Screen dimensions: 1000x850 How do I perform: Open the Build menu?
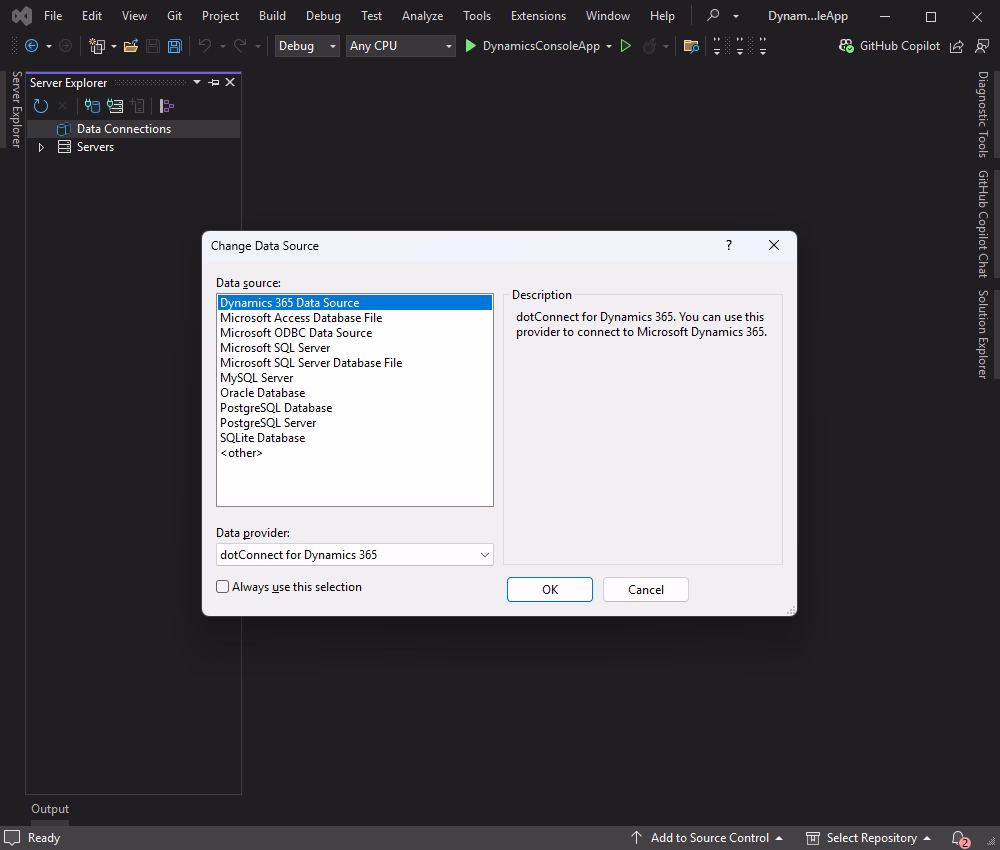[x=272, y=16]
